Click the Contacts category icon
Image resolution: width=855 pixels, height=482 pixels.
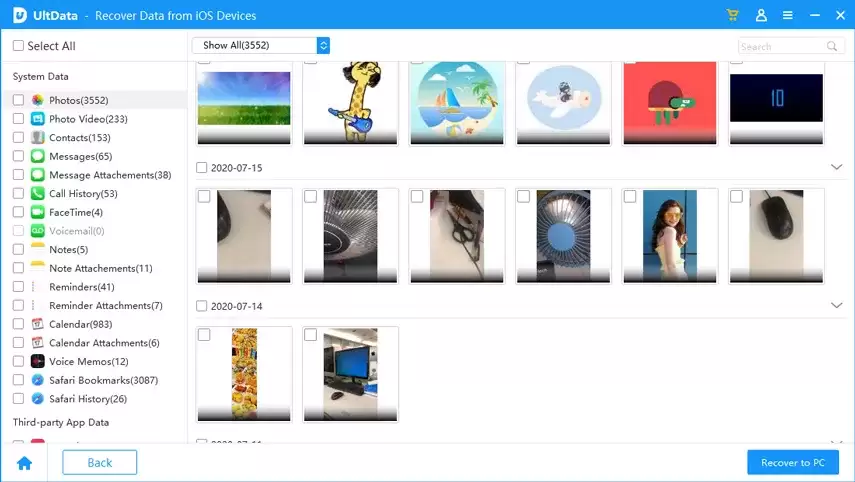38,137
